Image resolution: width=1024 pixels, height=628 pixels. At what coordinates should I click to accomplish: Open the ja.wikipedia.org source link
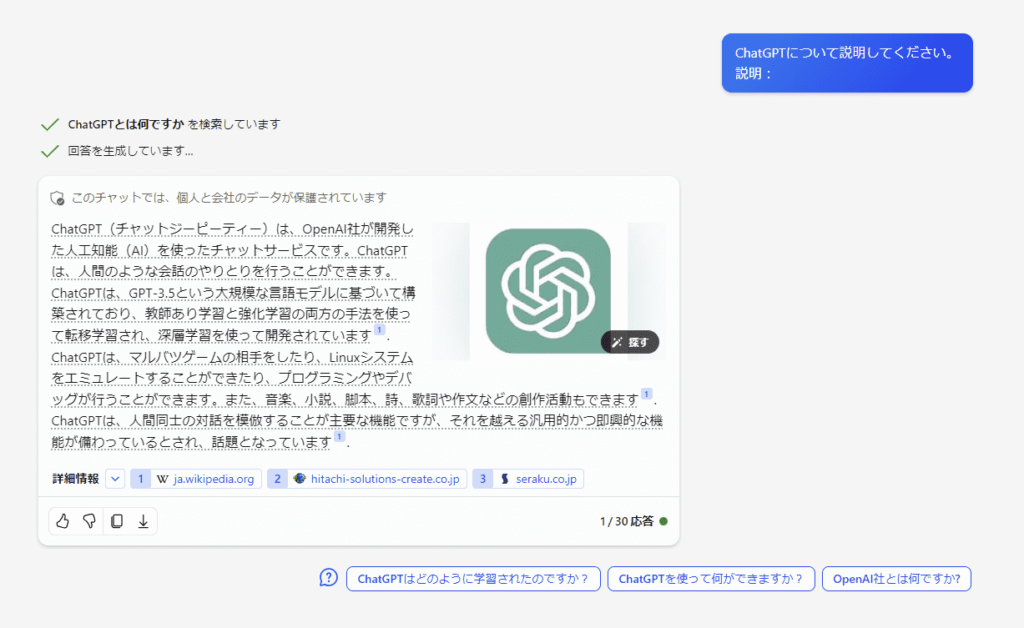pyautogui.click(x=197, y=479)
